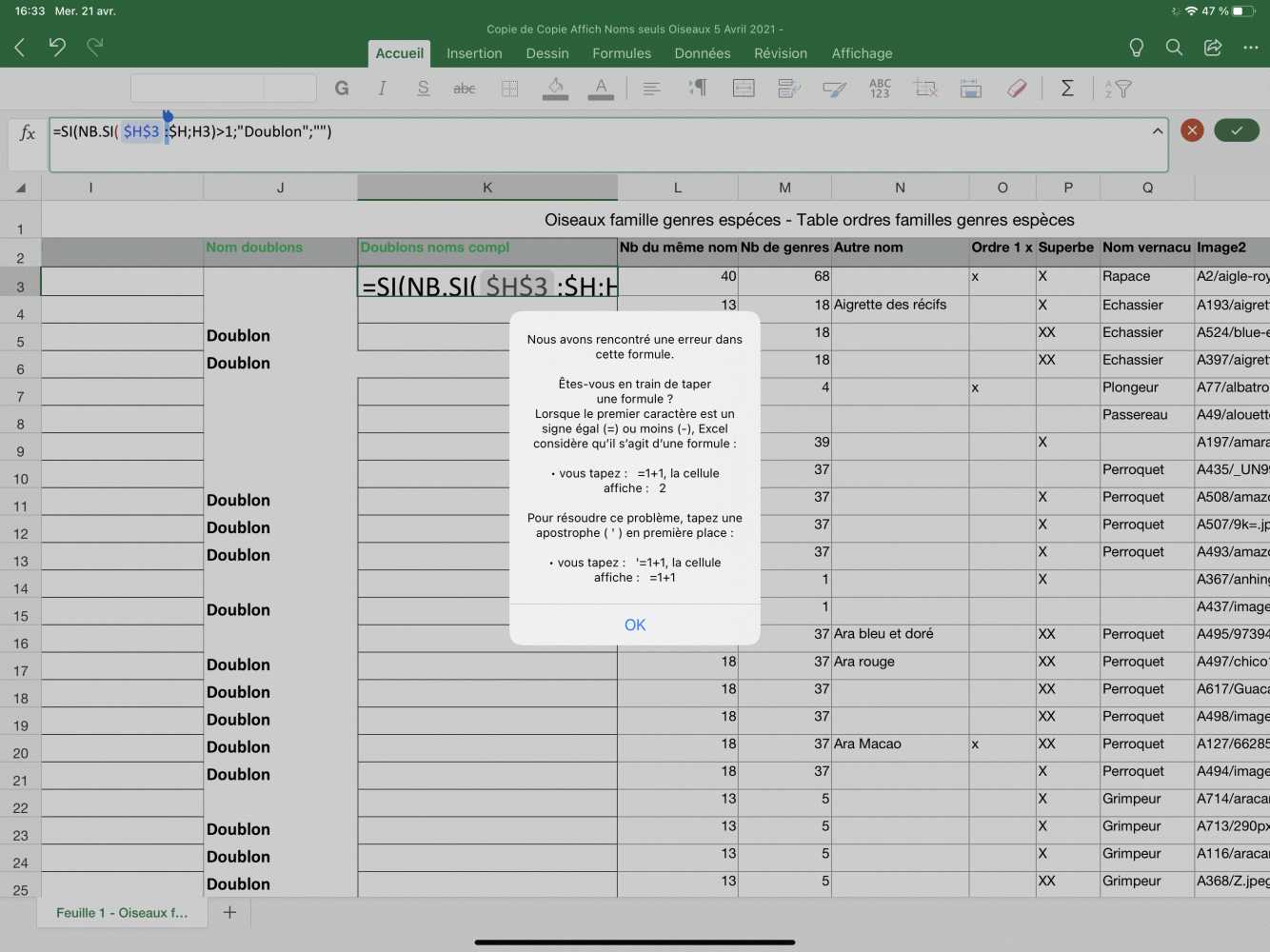
Task: Click the lightbulb help icon
Action: pos(1136,48)
